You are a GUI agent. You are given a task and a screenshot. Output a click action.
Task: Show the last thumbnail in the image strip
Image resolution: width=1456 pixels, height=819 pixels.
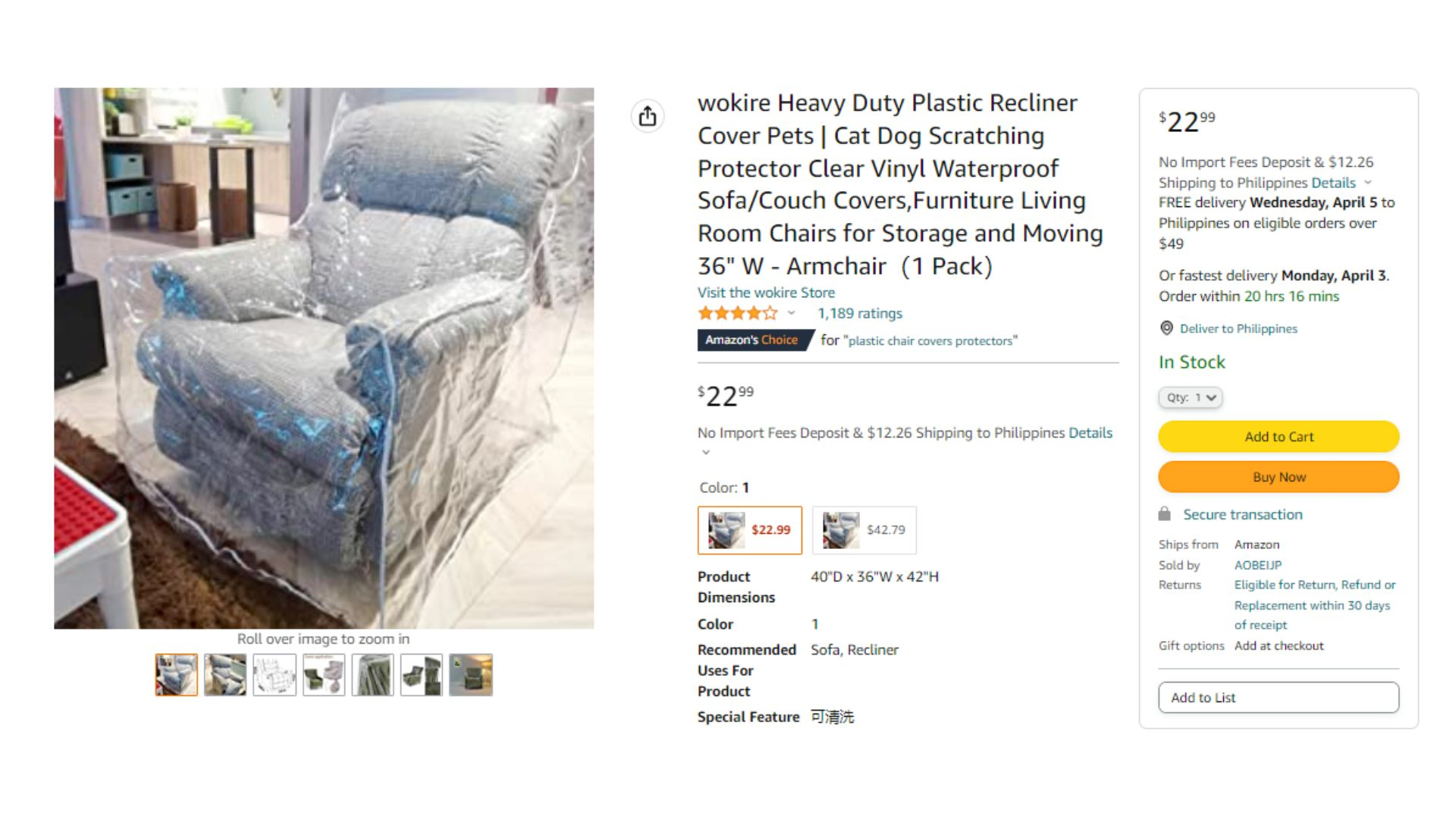471,675
